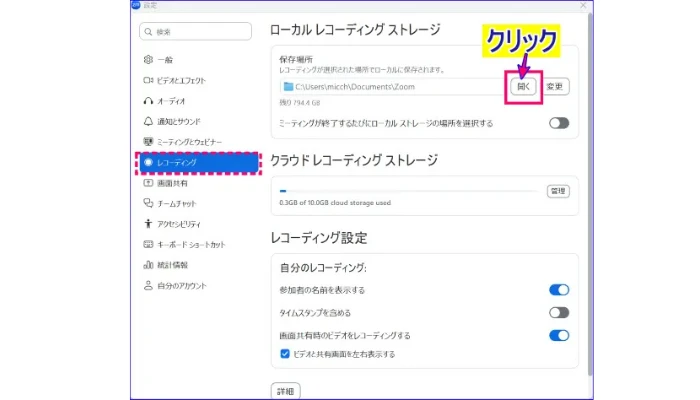Click the レコーディング設定 heading
The image size is (700, 400).
tap(319, 238)
